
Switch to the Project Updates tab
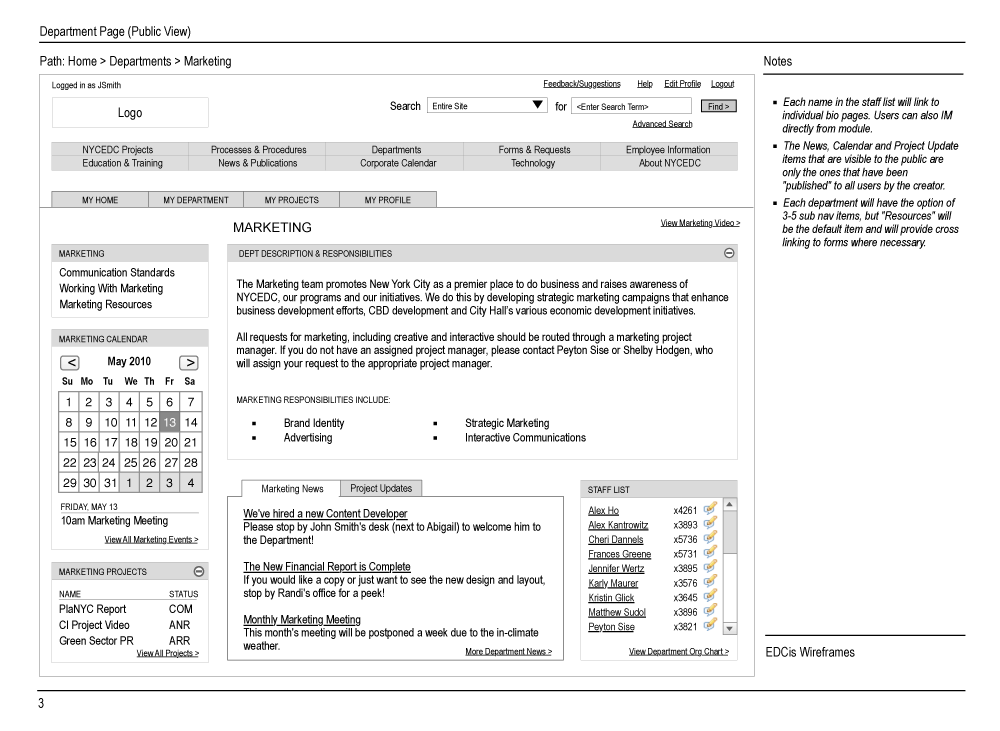(379, 489)
